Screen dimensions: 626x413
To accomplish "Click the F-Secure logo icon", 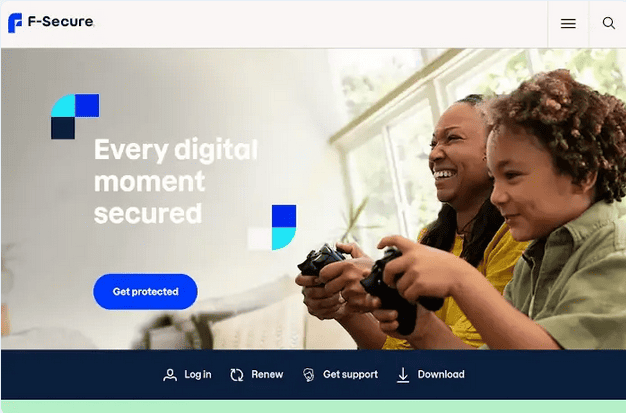I will 15,23.
